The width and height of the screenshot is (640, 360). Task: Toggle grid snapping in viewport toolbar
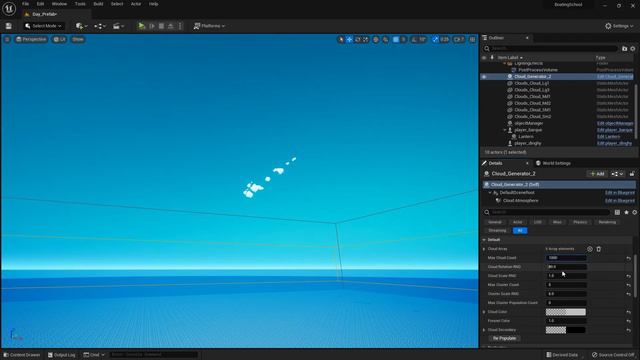point(396,40)
